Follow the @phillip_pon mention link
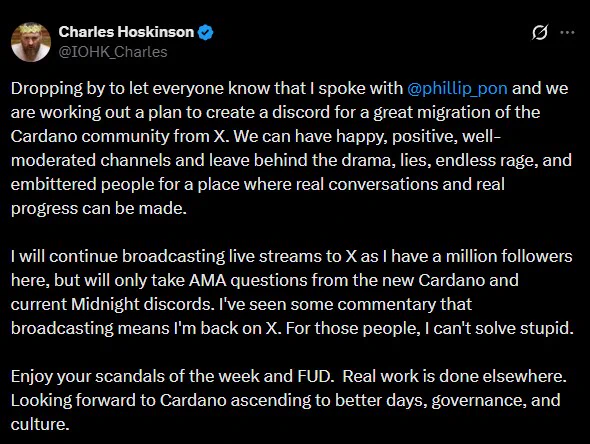The height and width of the screenshot is (444, 590). point(457,89)
